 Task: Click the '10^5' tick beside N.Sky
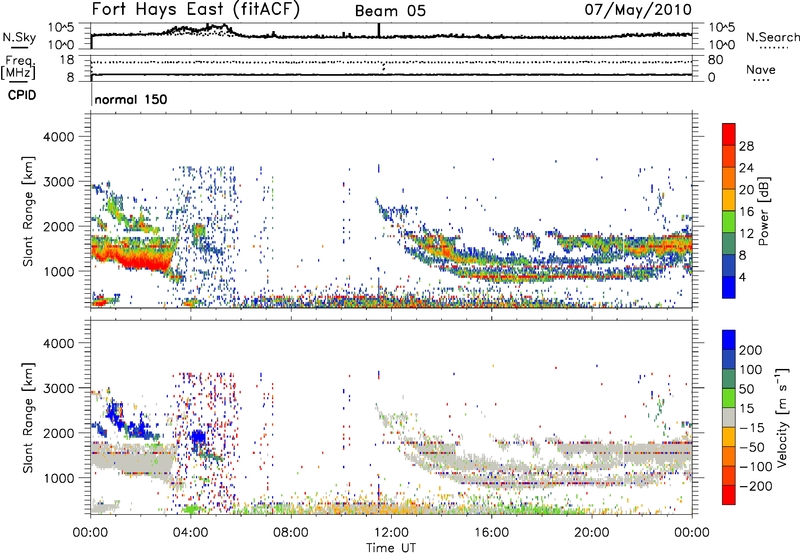(x=61, y=28)
